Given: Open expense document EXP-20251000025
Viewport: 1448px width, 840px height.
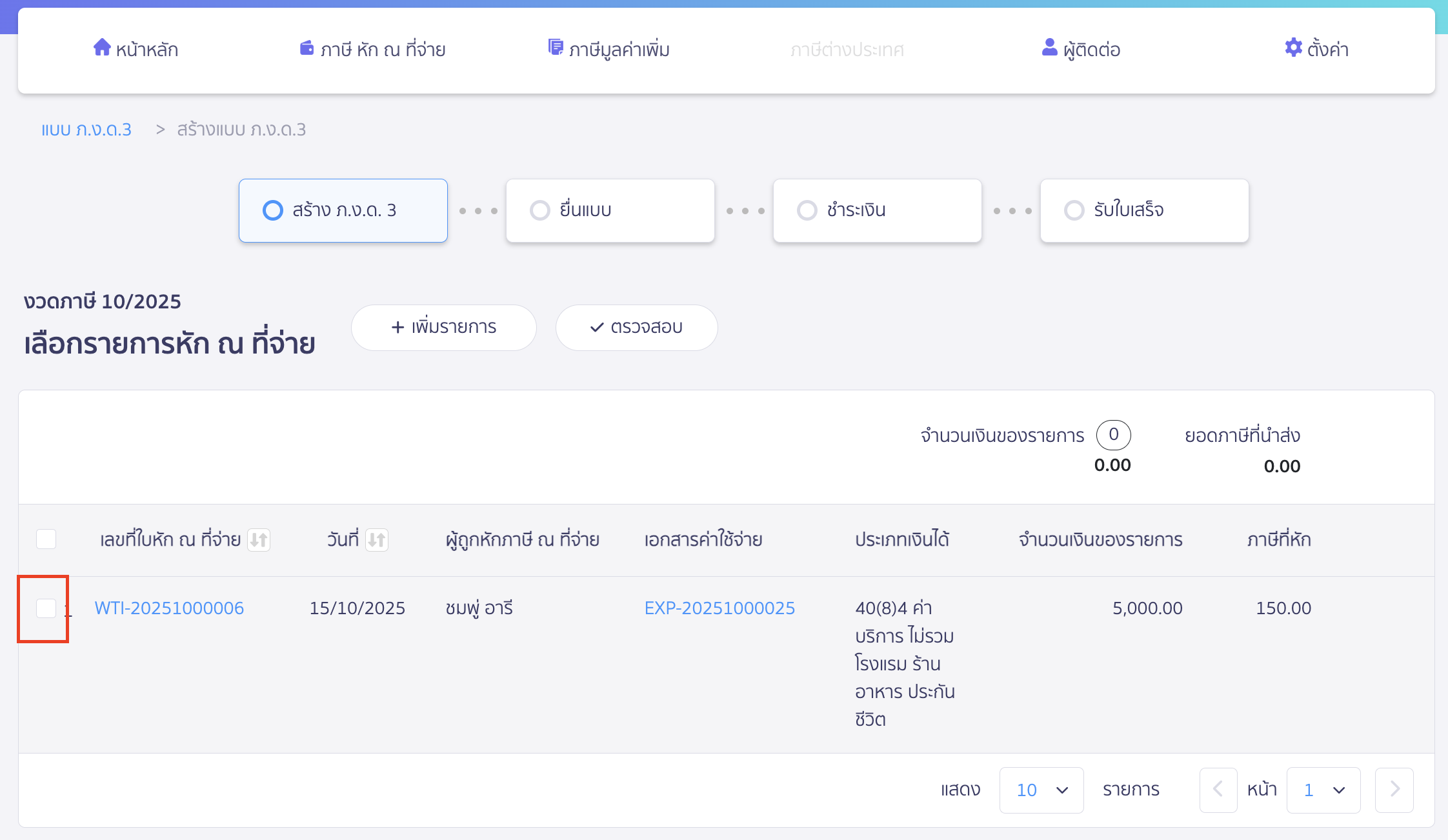Looking at the screenshot, I should pyautogui.click(x=719, y=607).
